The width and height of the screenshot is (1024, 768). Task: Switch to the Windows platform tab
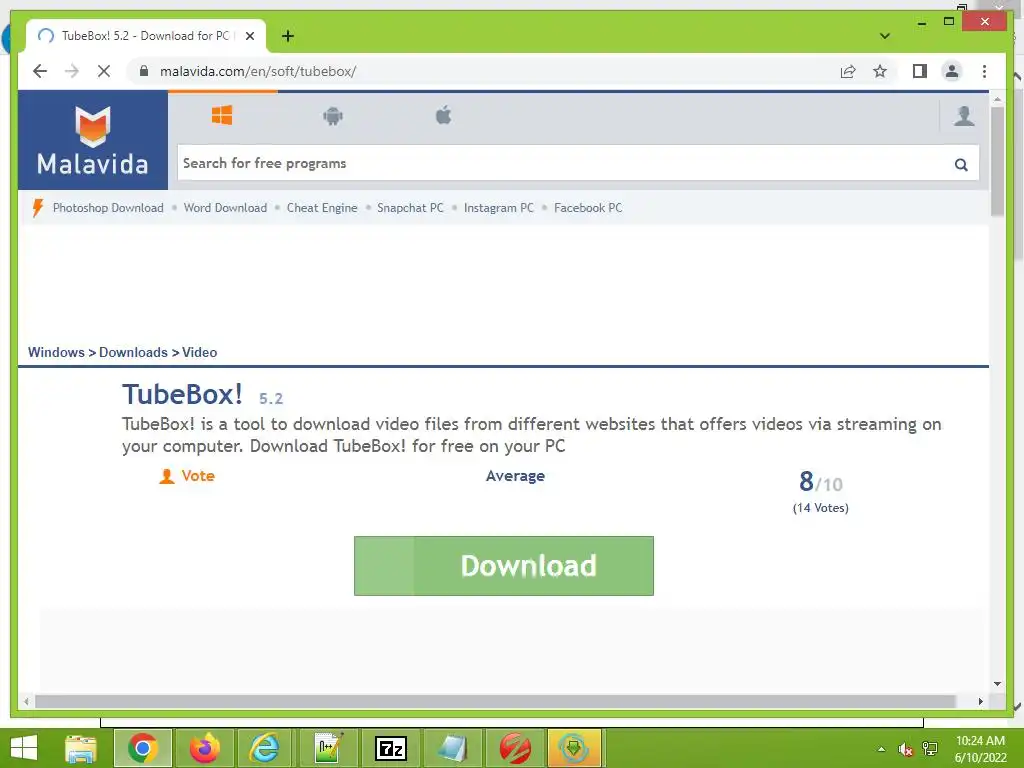pyautogui.click(x=222, y=116)
